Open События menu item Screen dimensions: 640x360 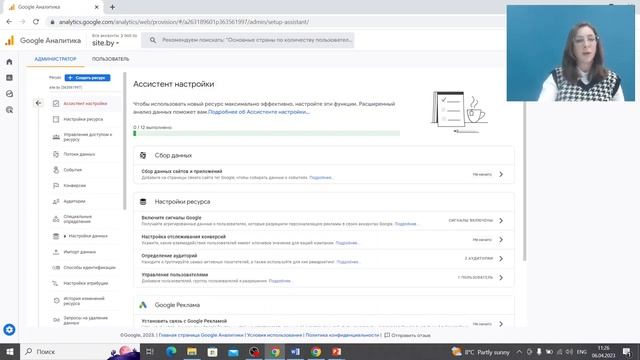pos(73,170)
